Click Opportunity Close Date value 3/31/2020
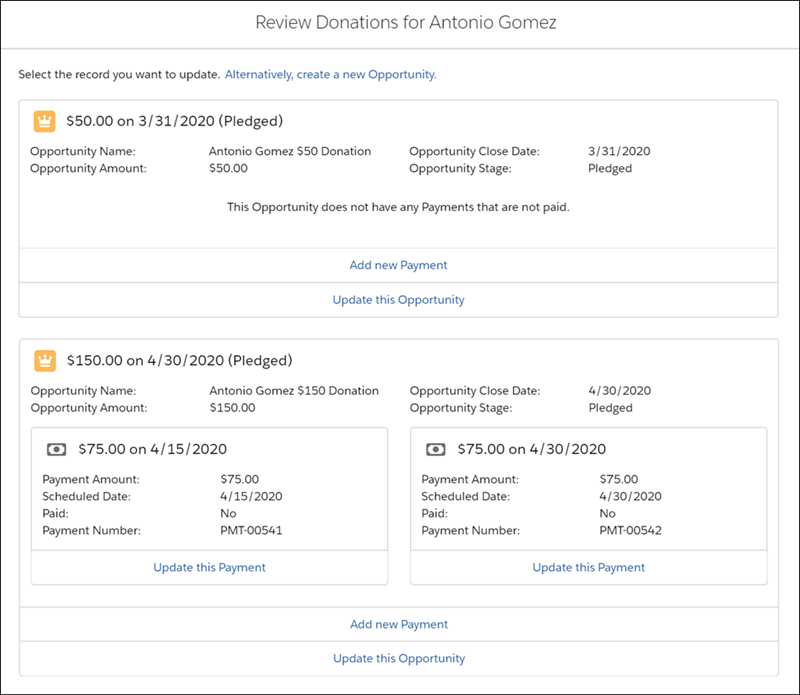Image resolution: width=800 pixels, height=695 pixels. point(619,151)
